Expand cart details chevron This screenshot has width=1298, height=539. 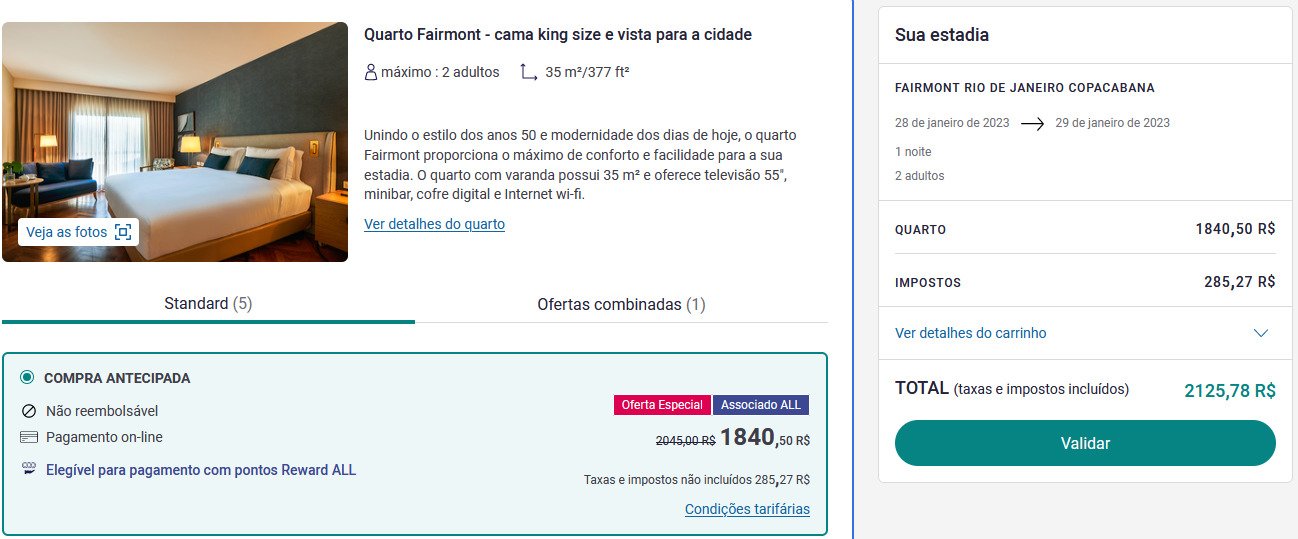1261,333
